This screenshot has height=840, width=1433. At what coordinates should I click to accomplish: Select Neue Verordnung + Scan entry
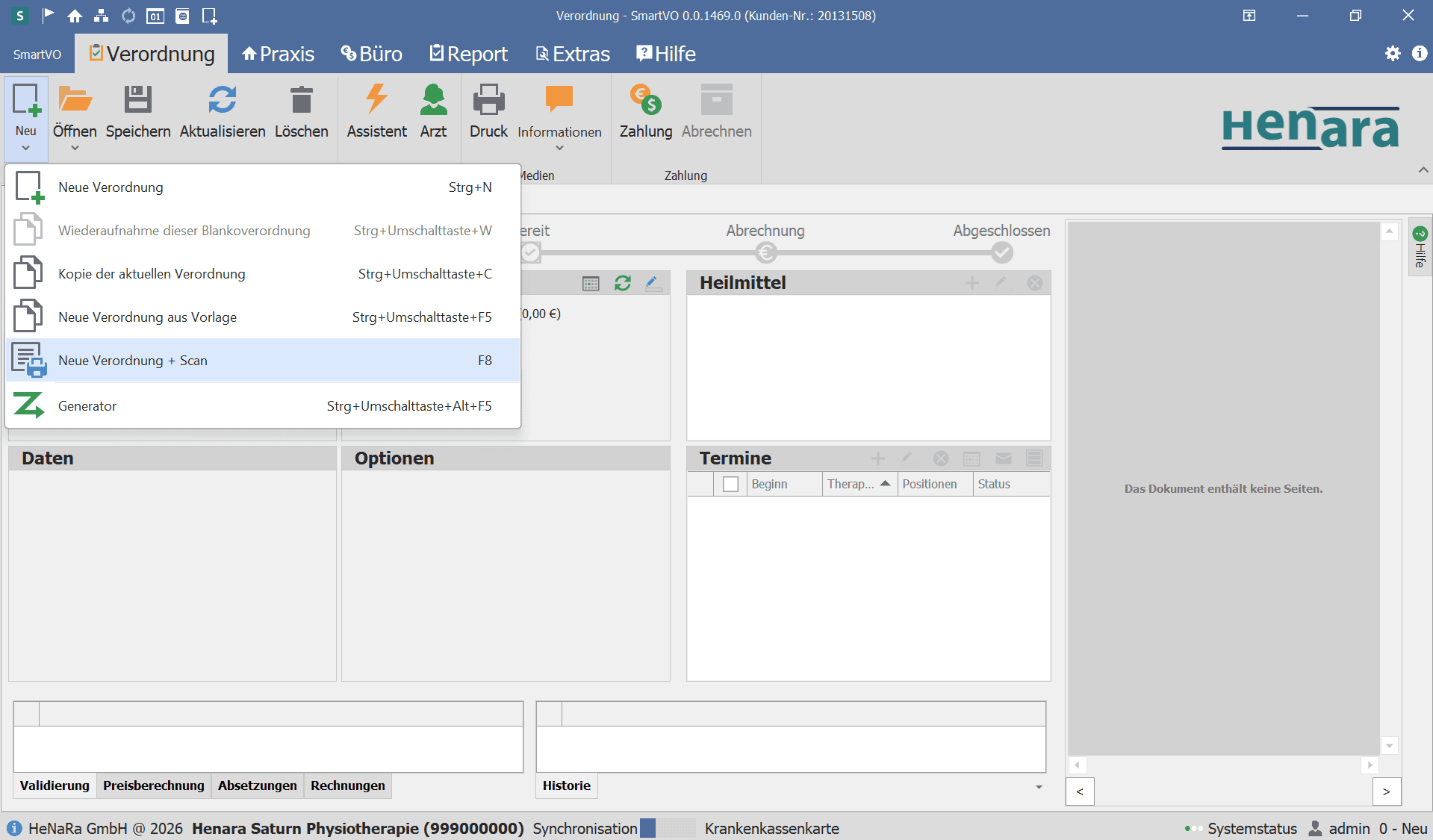point(263,361)
